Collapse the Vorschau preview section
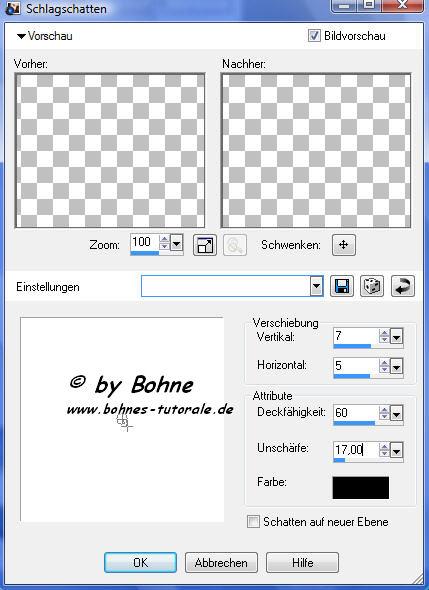Image resolution: width=429 pixels, height=590 pixels. pos(21,36)
